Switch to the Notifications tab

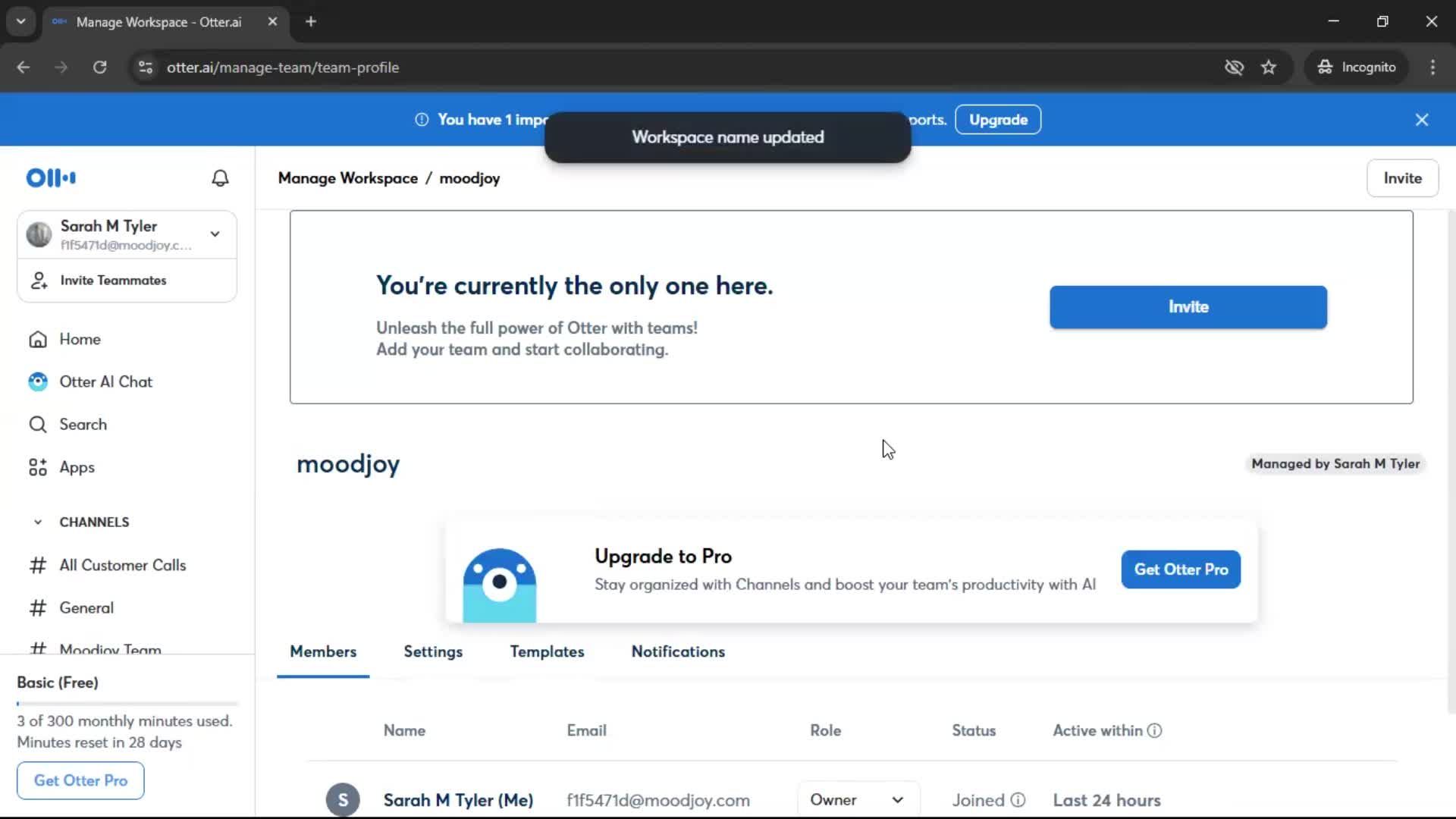tap(678, 652)
